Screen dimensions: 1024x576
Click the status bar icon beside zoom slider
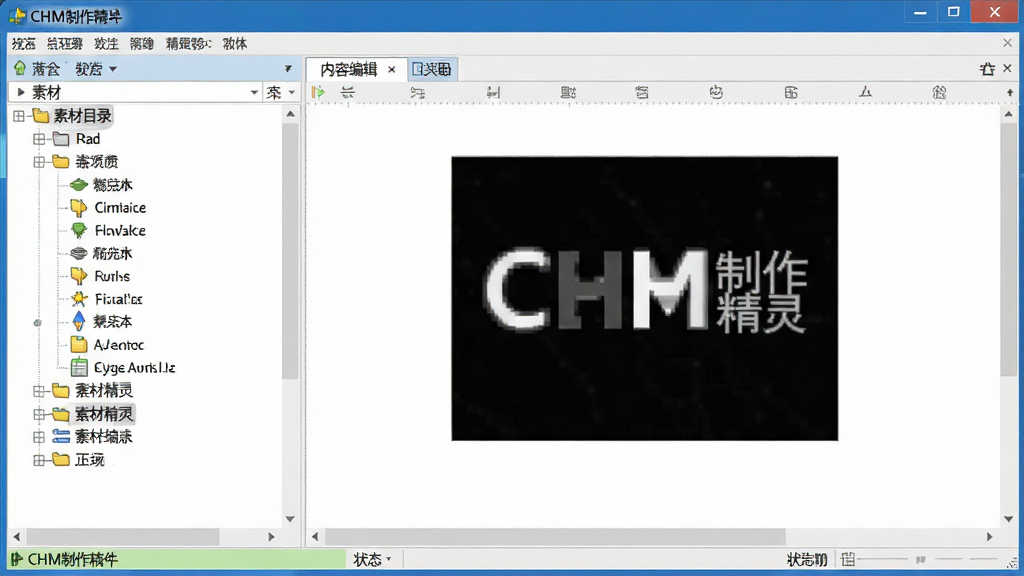(x=848, y=559)
